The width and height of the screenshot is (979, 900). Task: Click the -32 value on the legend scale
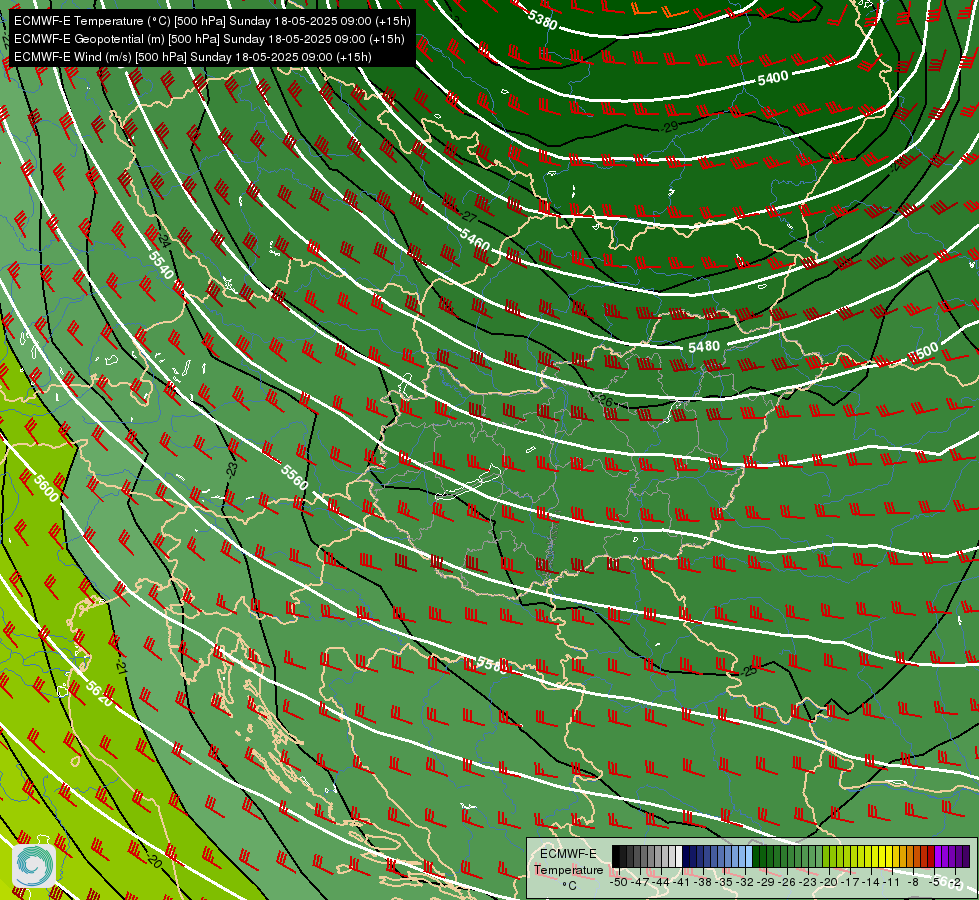point(745,882)
